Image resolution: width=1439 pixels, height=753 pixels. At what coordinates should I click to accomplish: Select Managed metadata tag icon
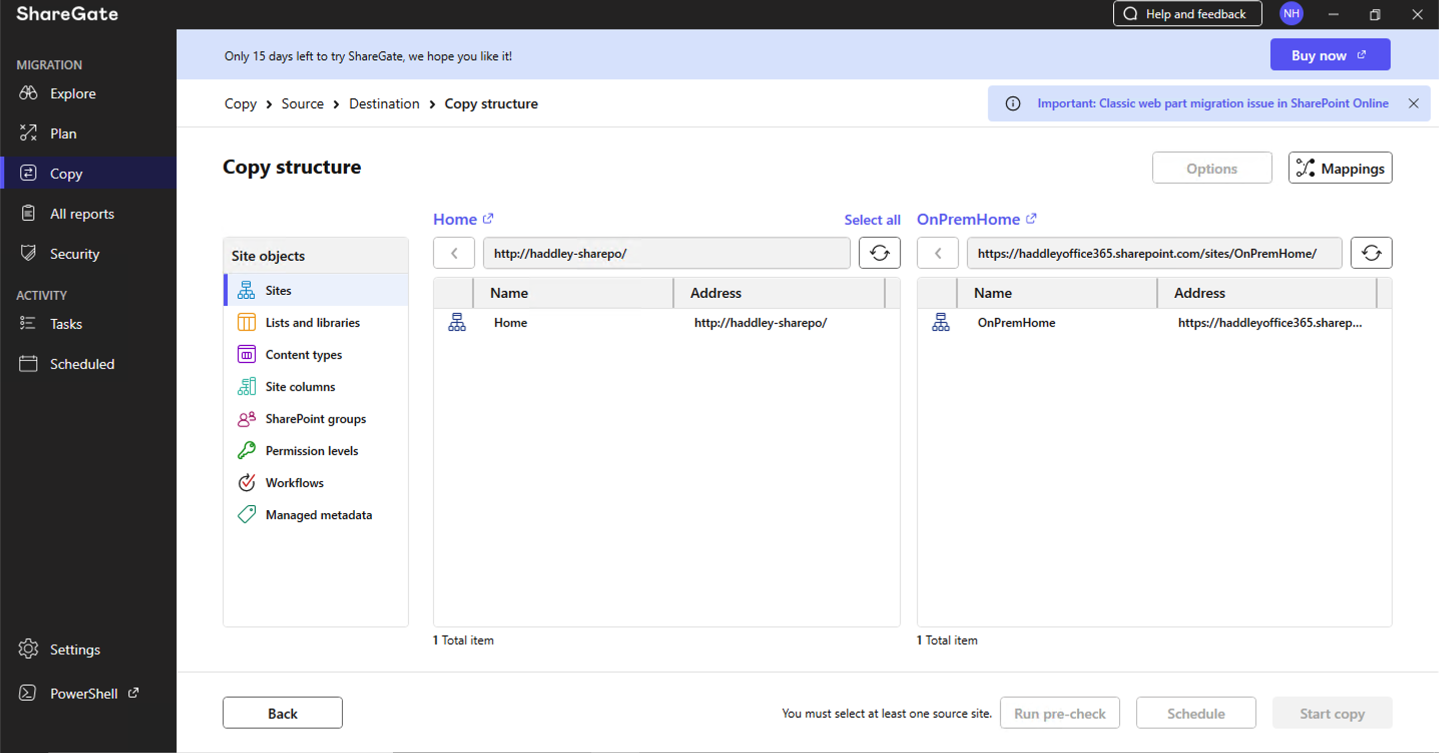(x=246, y=514)
